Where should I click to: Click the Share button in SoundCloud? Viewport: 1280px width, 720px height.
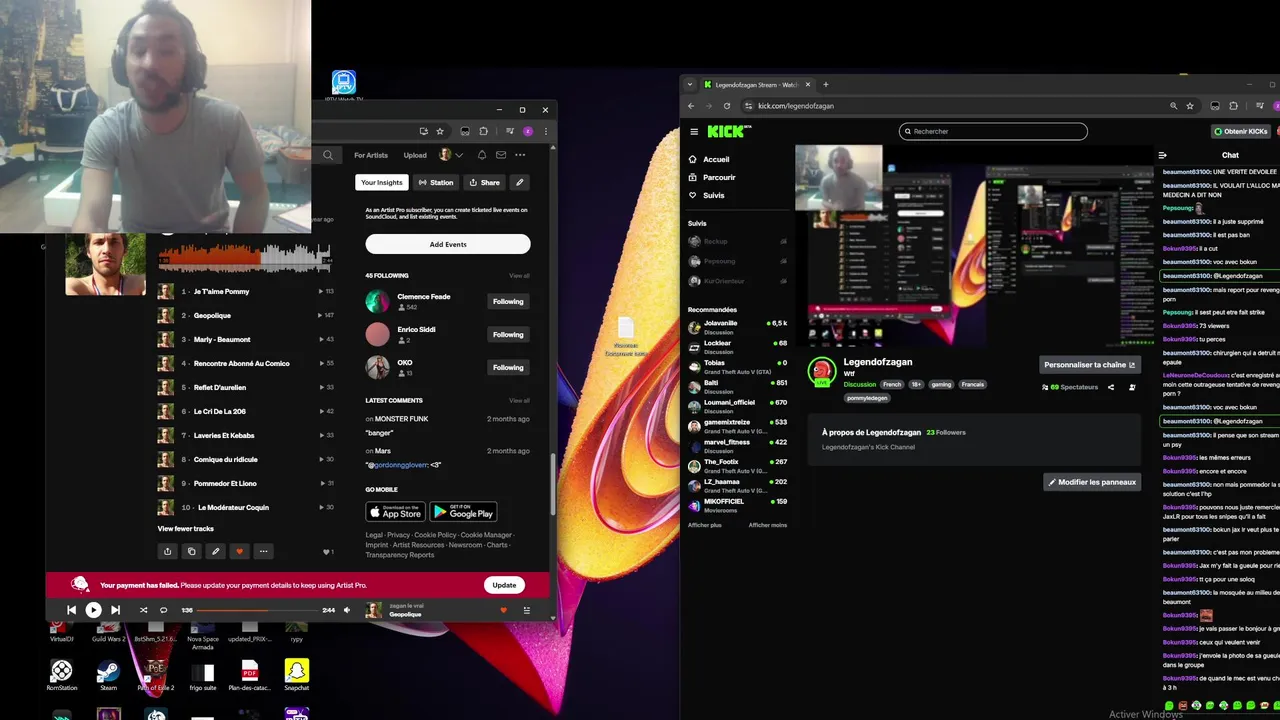pos(485,182)
